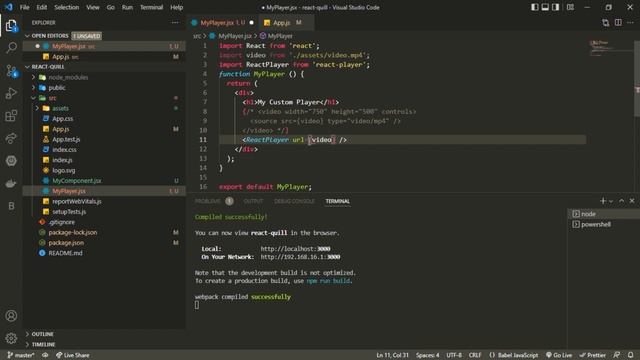Collapse the Open Editors section
The image size is (640, 360).
(x=27, y=36)
